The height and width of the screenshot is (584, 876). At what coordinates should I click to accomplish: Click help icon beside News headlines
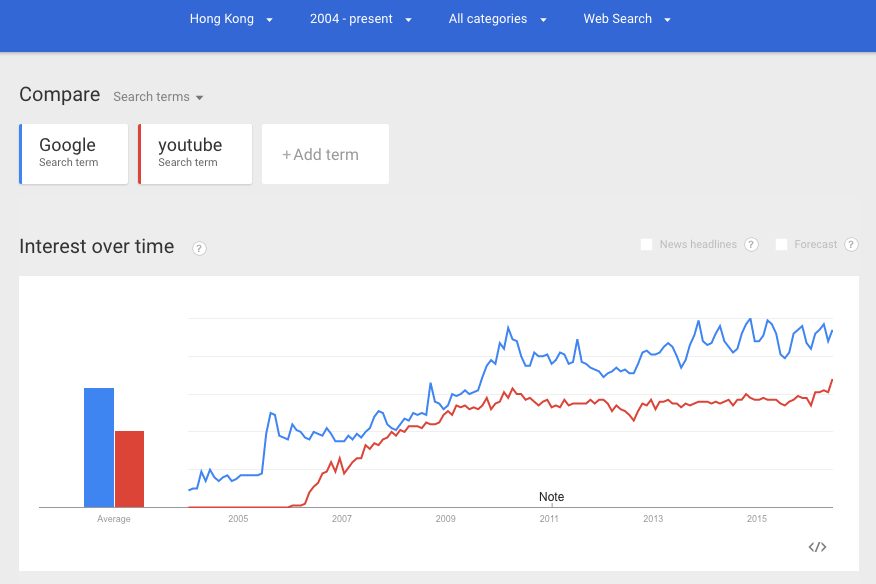751,244
